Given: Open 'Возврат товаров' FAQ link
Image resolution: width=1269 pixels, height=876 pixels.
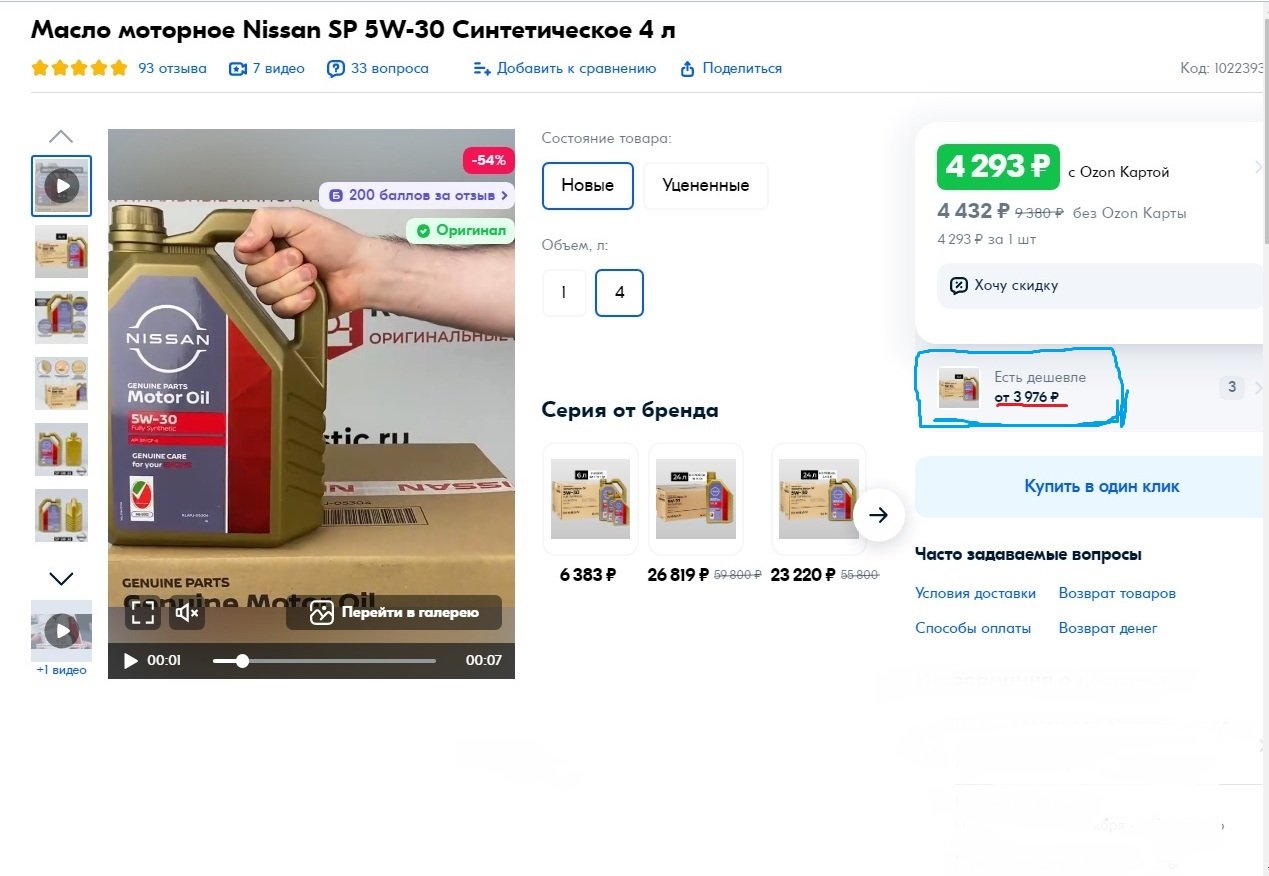Looking at the screenshot, I should point(1117,593).
